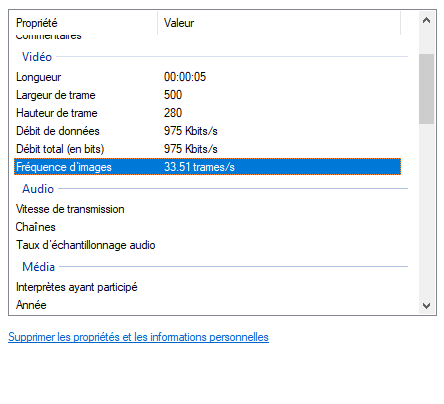Select the Chaînes property row
This screenshot has width=444, height=404.
[207, 227]
